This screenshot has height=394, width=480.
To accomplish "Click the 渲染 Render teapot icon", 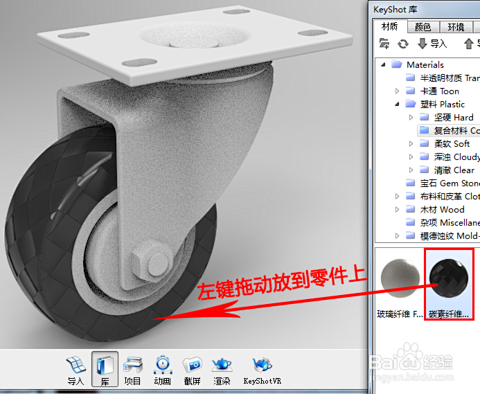I will [222, 370].
